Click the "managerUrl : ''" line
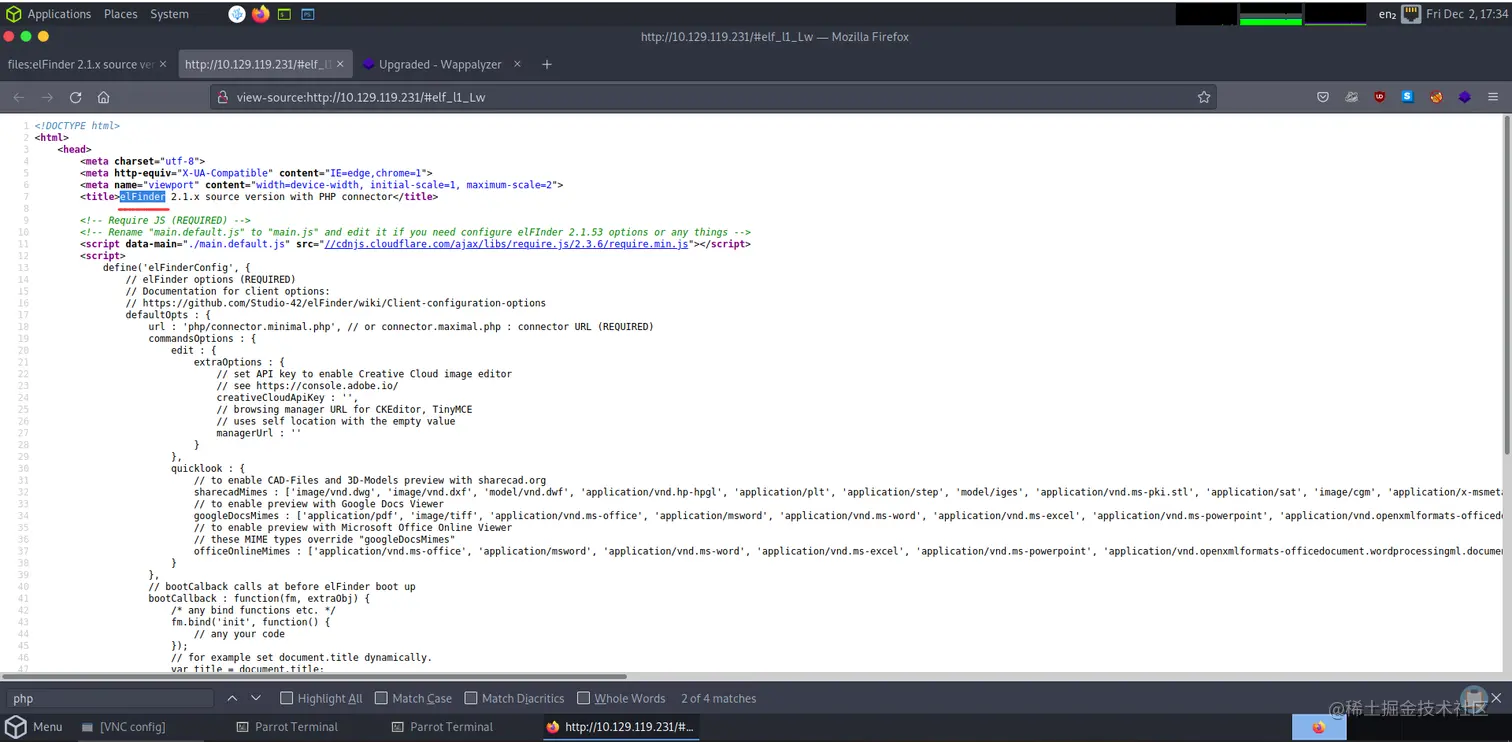1512x742 pixels. 259,433
